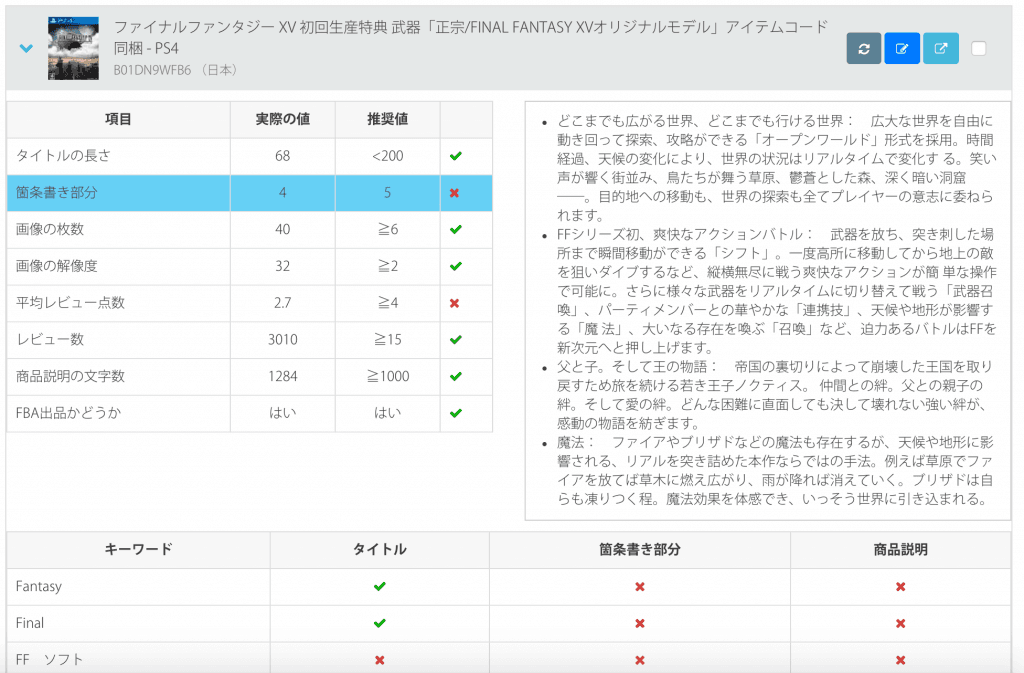Viewport: 1024px width, 673px height.
Task: Select the 商品説明の文字数 row label
Action: pyautogui.click(x=70, y=376)
